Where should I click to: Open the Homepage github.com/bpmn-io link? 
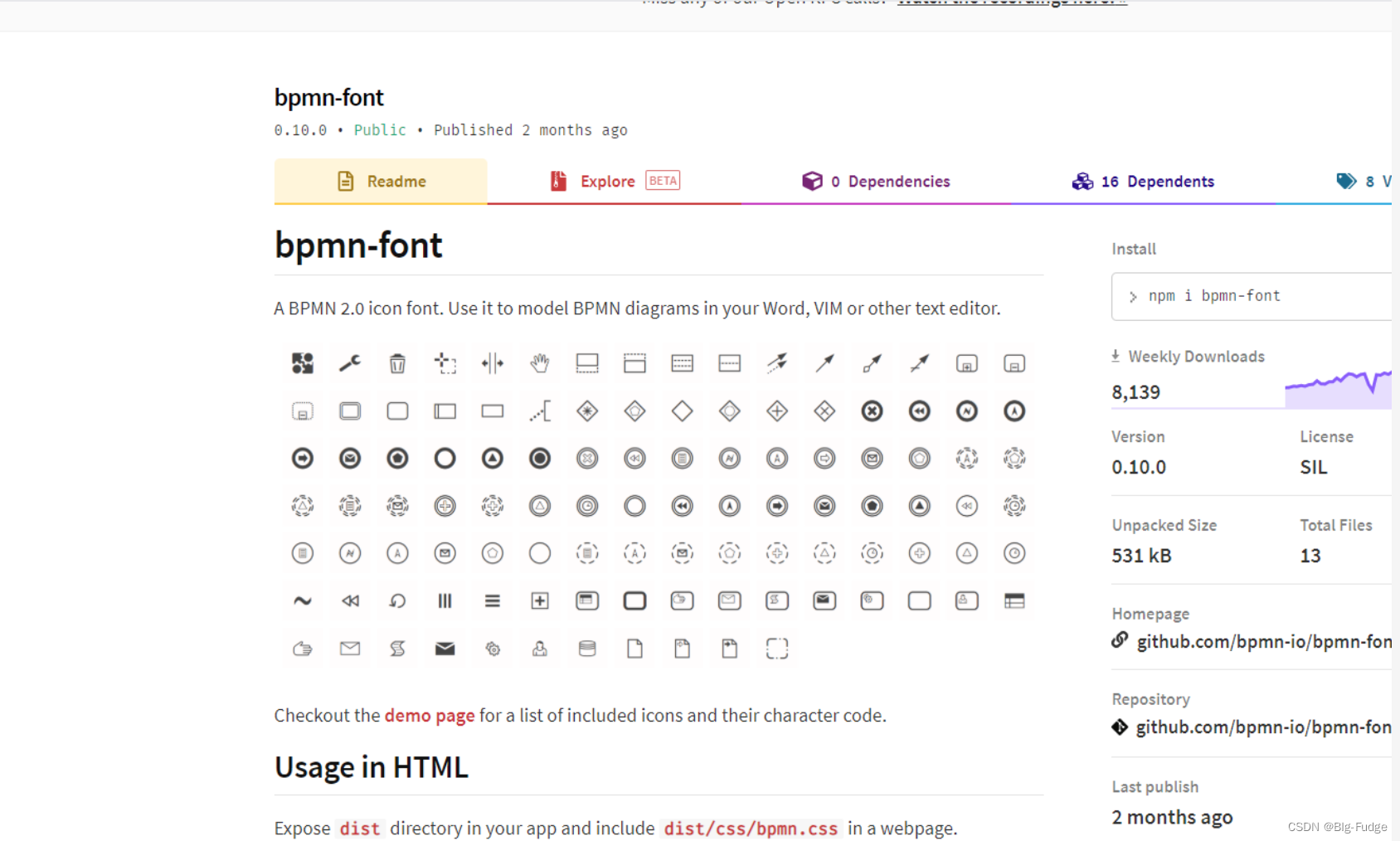click(x=1264, y=641)
